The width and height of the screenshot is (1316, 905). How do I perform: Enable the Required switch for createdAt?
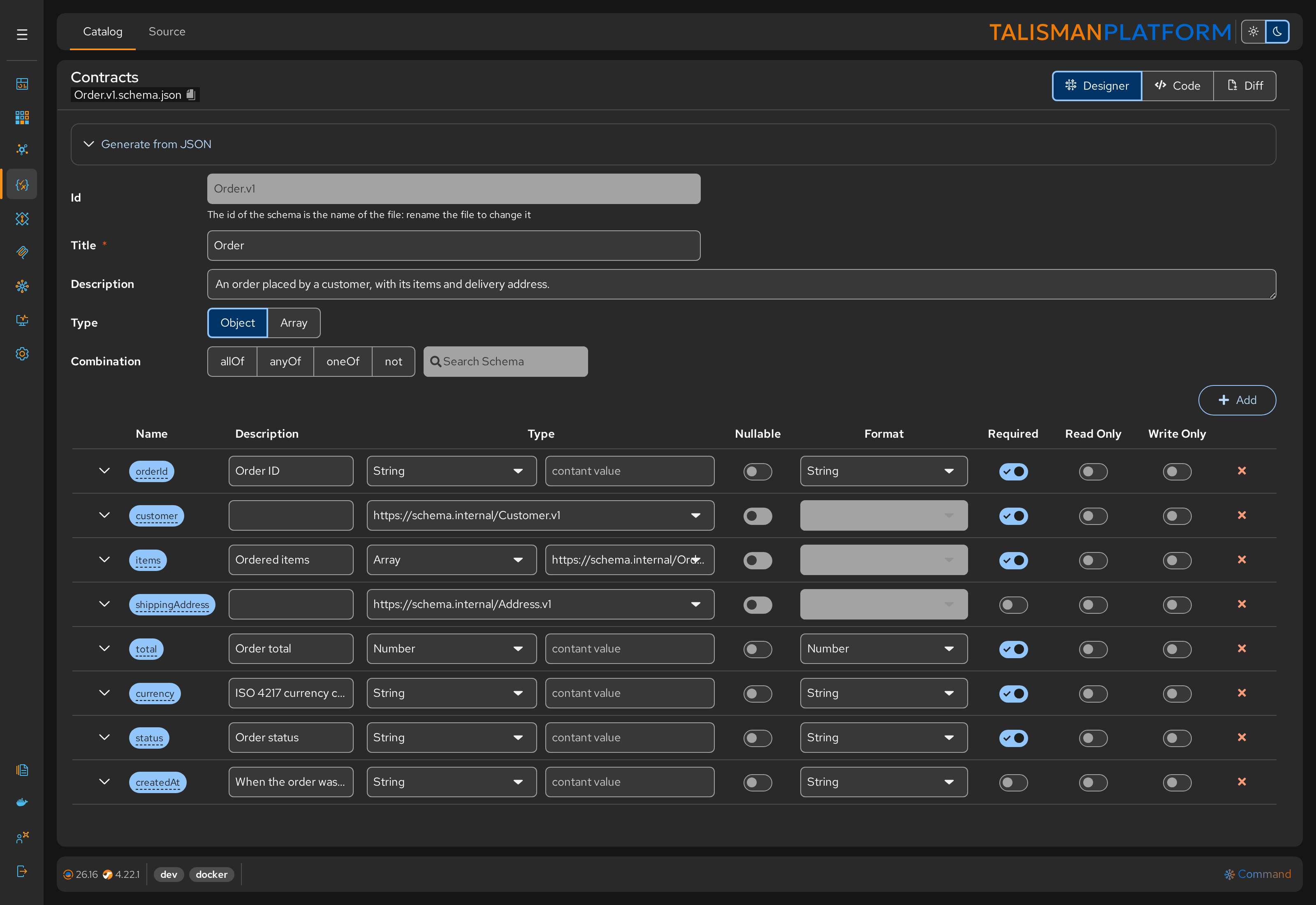pos(1013,782)
